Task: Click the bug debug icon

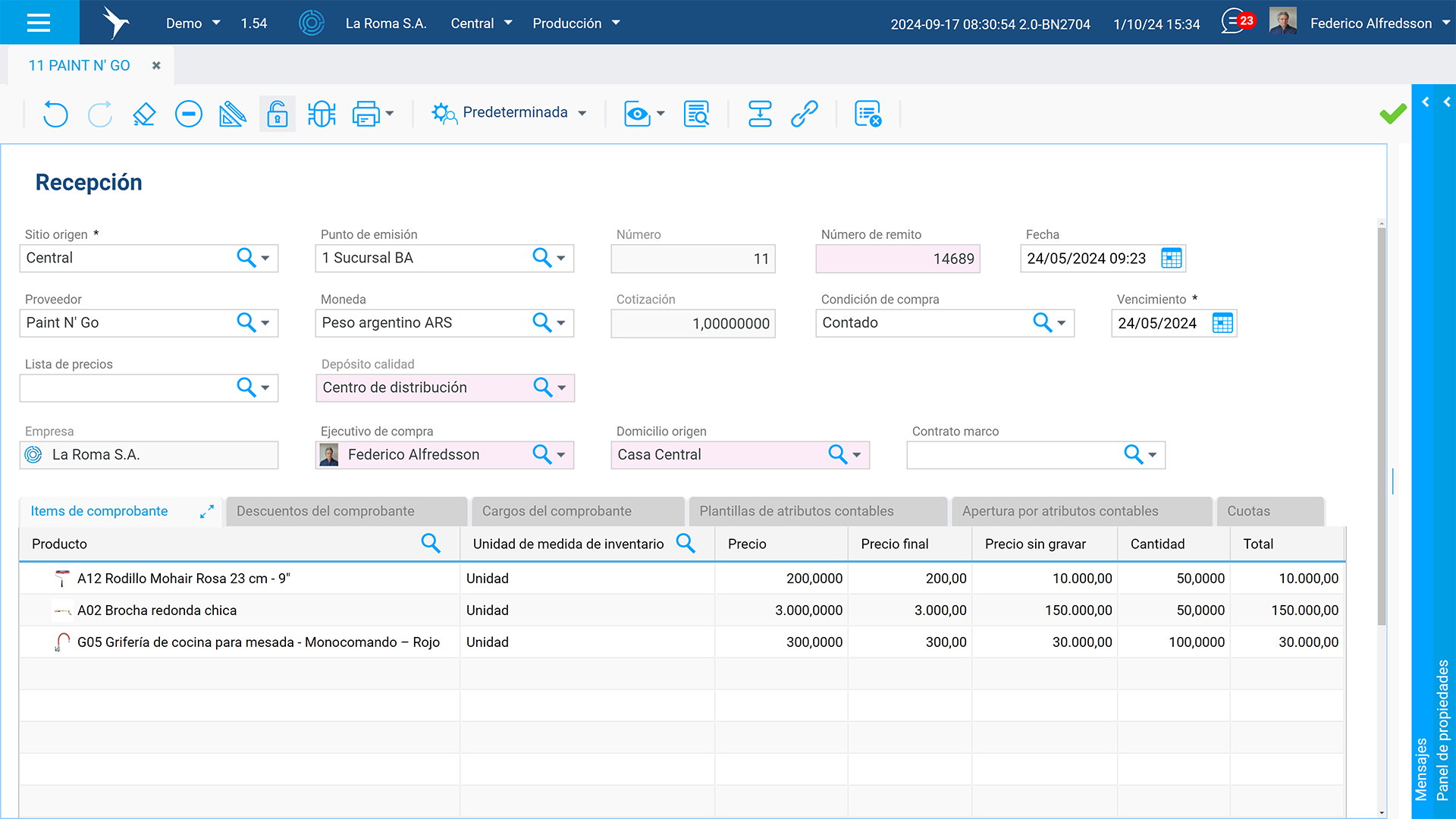Action: tap(322, 114)
